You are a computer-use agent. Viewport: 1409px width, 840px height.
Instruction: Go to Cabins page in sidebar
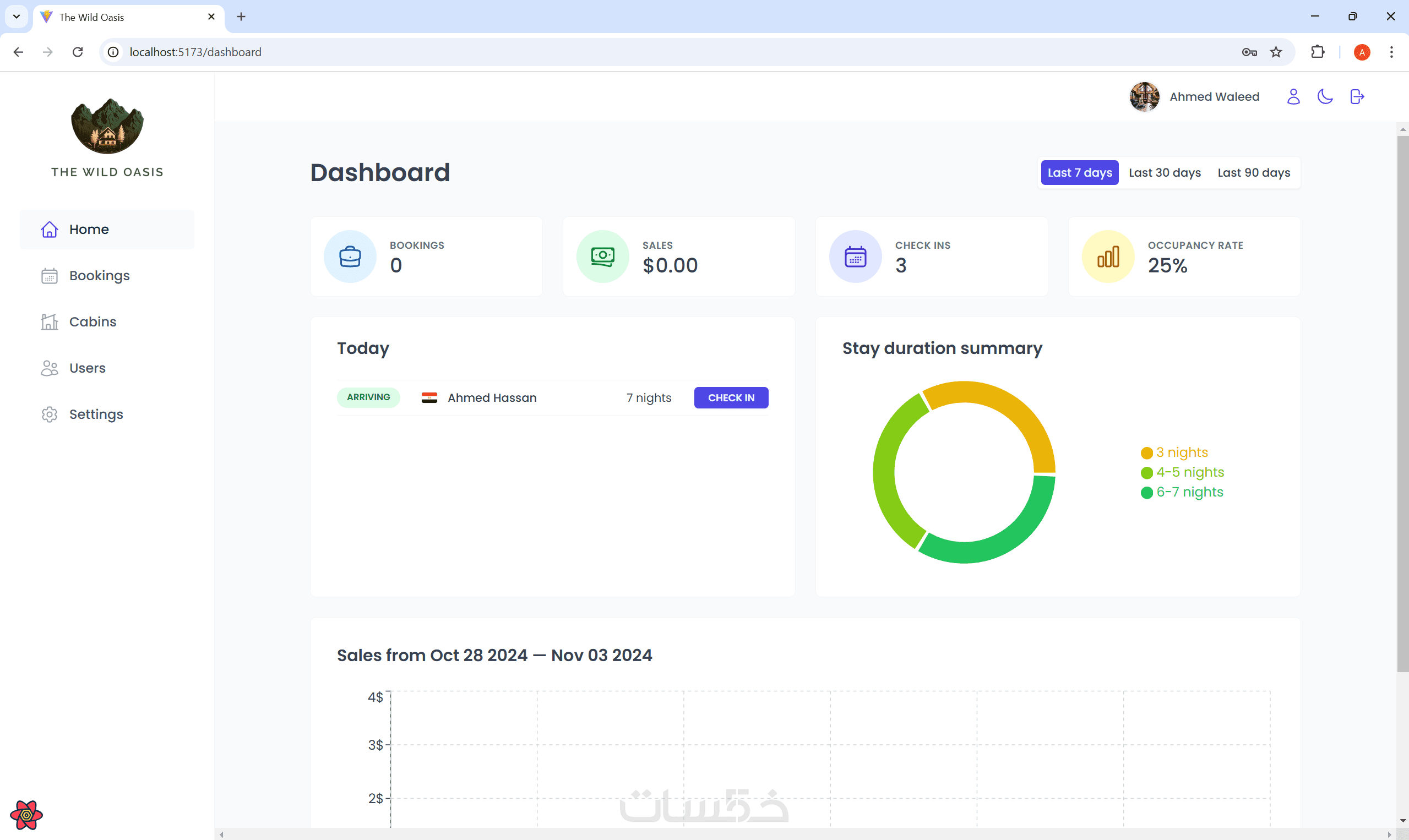[93, 321]
